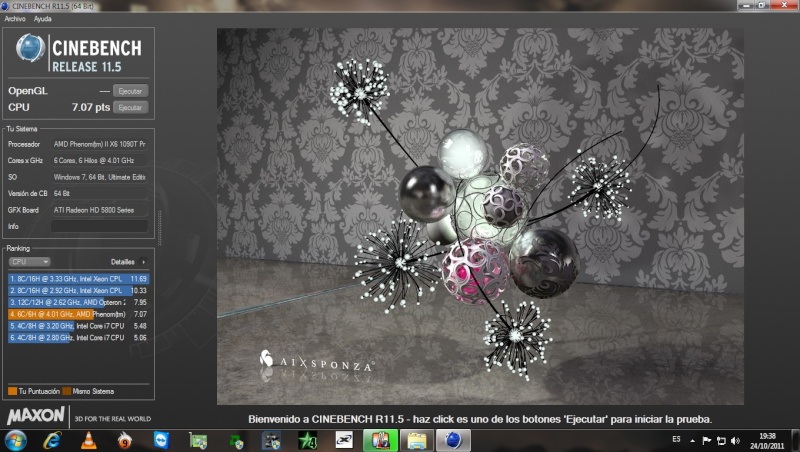Open VLC media player from taskbar
800x452 pixels.
click(88, 440)
